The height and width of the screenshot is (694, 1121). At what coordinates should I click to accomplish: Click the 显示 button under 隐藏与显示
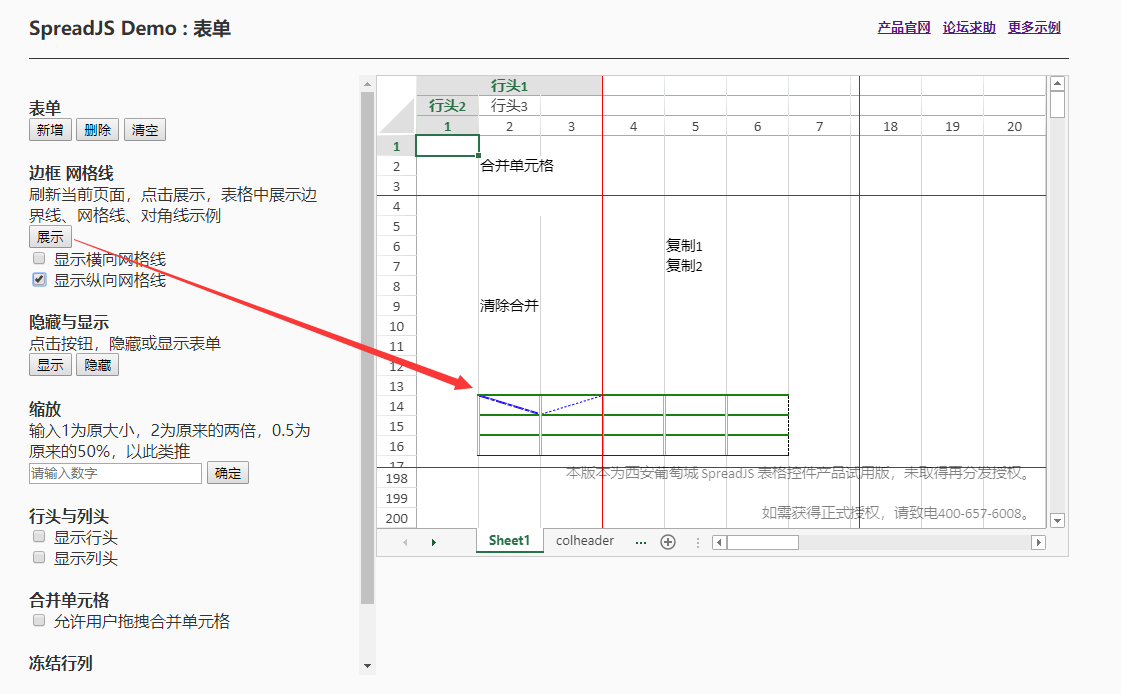(50, 365)
